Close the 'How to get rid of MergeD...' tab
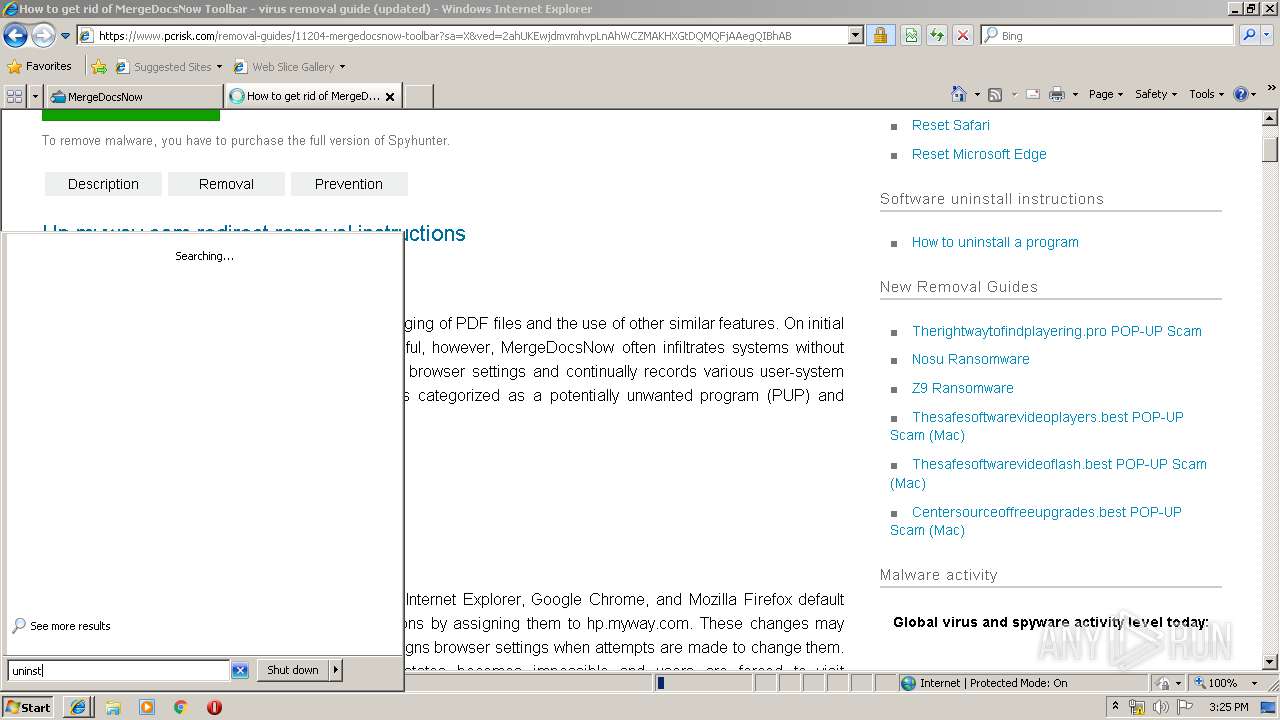1280x720 pixels. pos(390,97)
